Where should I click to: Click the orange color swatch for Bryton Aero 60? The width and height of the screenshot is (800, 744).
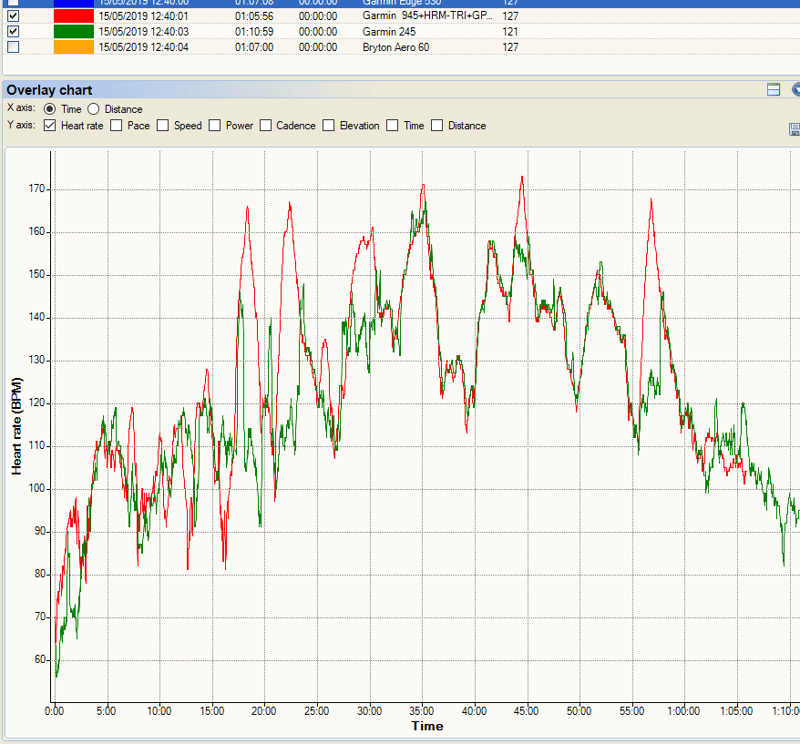tap(73, 47)
